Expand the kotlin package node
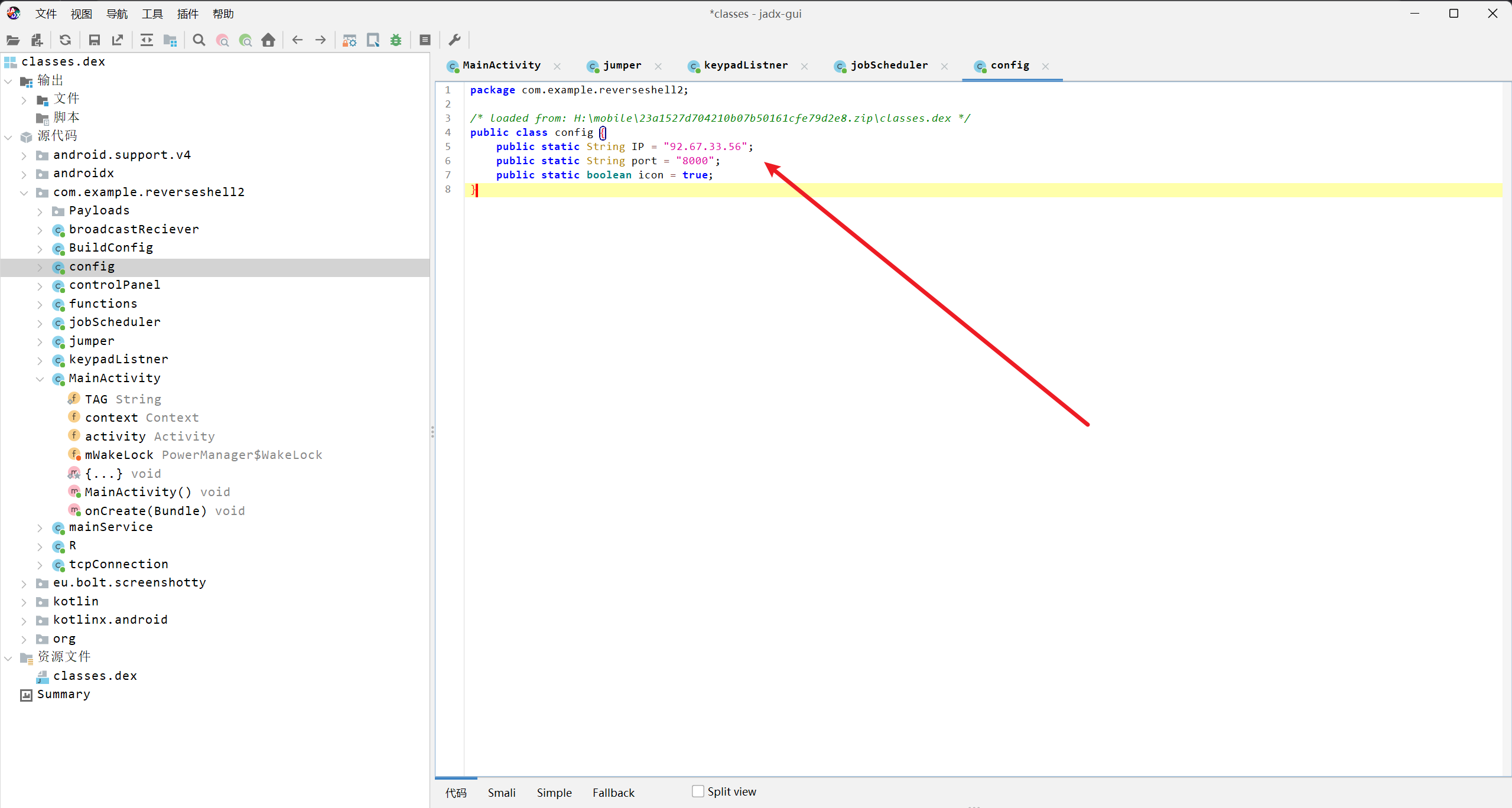Viewport: 1512px width, 808px height. point(24,602)
